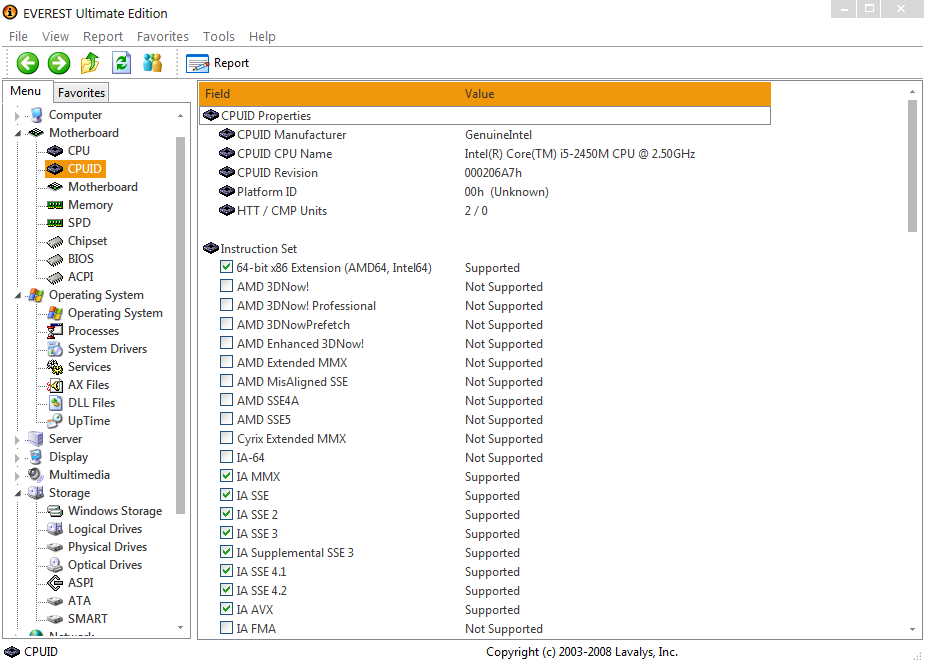
Task: Click the green Back arrow icon
Action: coord(28,63)
